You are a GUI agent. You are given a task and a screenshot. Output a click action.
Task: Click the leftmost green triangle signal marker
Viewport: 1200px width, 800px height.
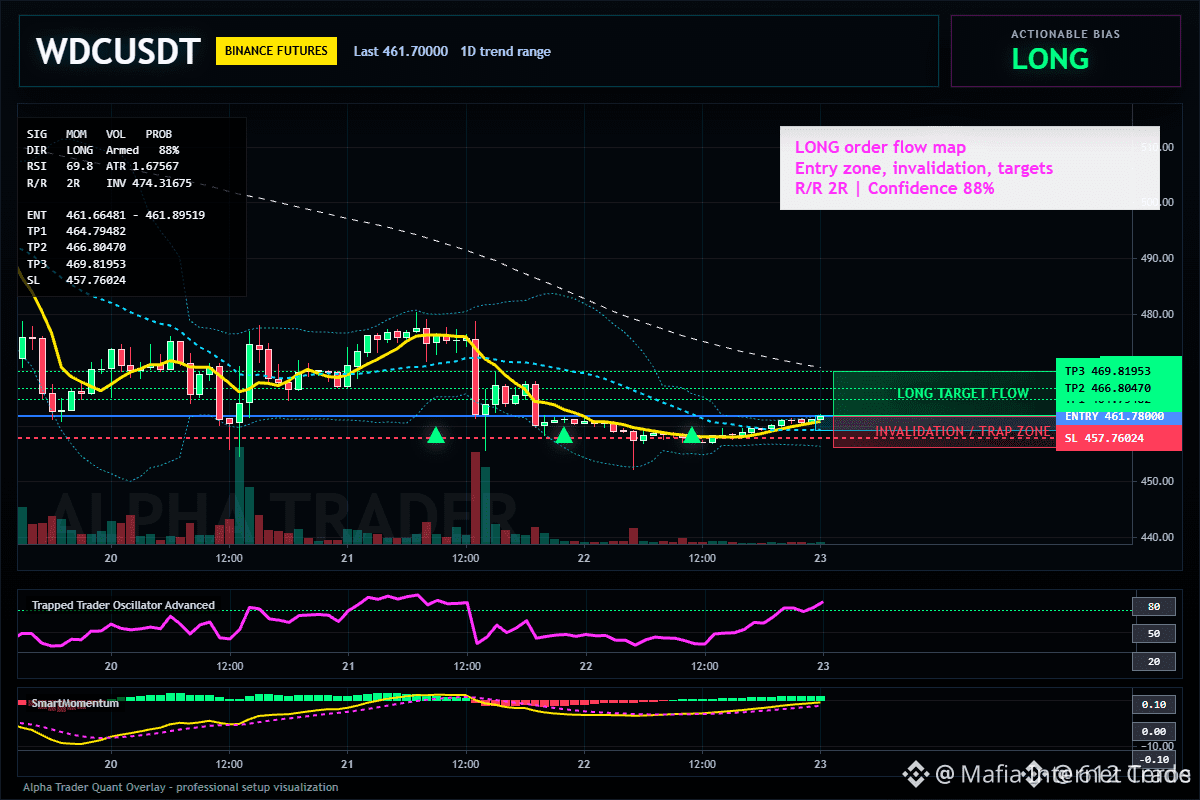pos(436,435)
